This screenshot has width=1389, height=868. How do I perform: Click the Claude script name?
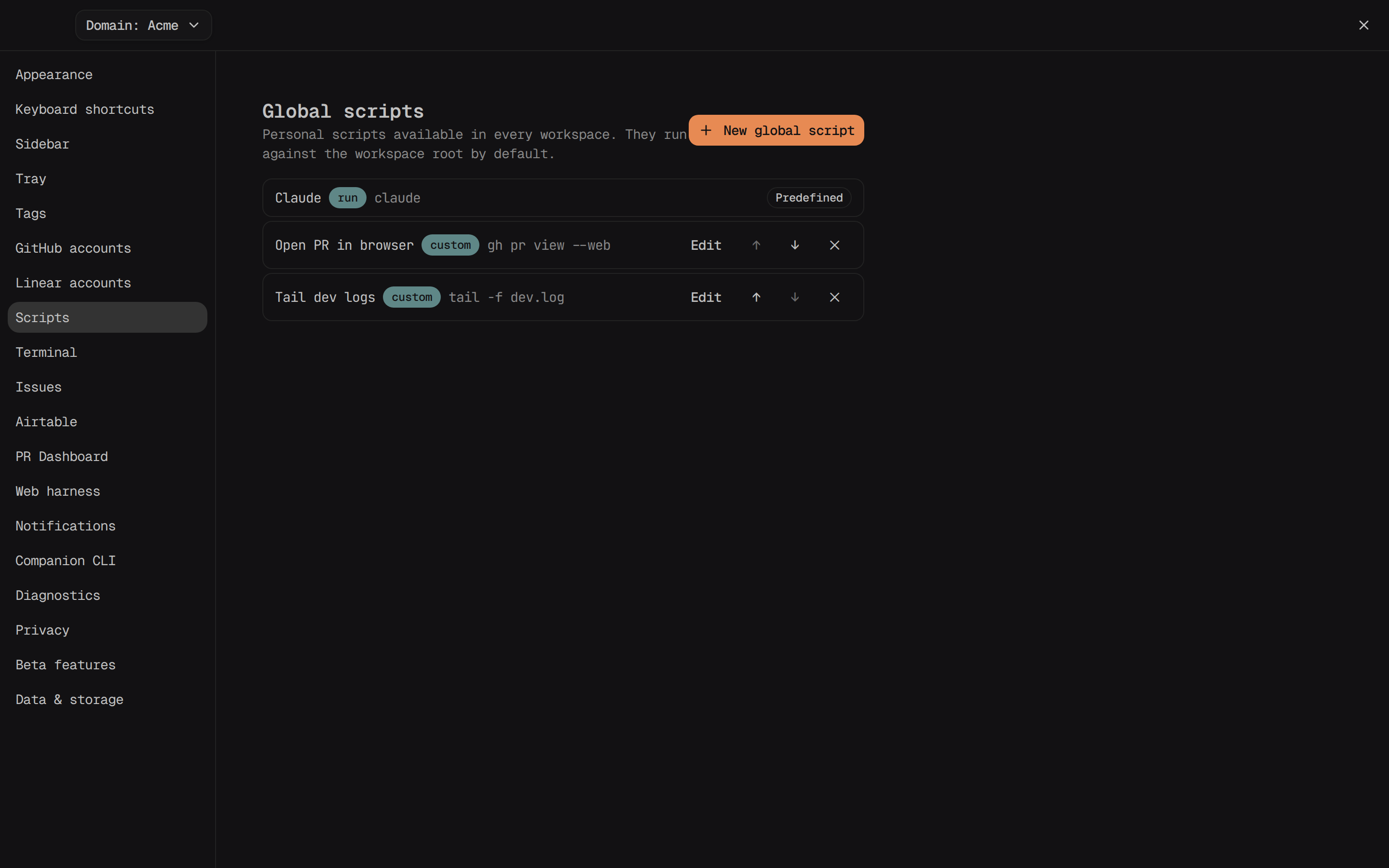[298, 198]
